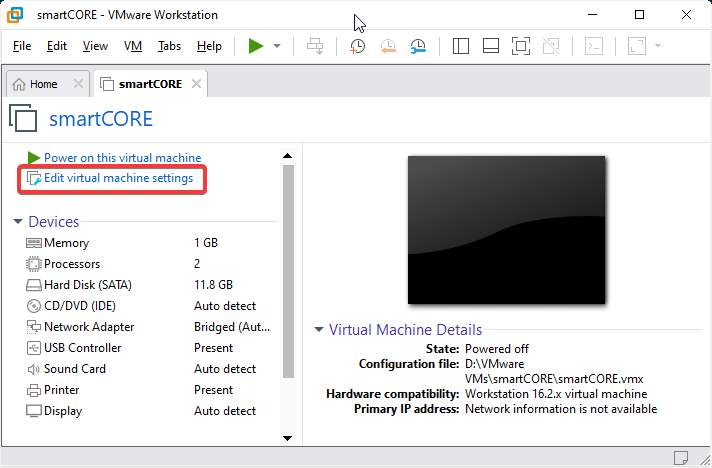Click the Bridged (Aut... network value

click(232, 327)
